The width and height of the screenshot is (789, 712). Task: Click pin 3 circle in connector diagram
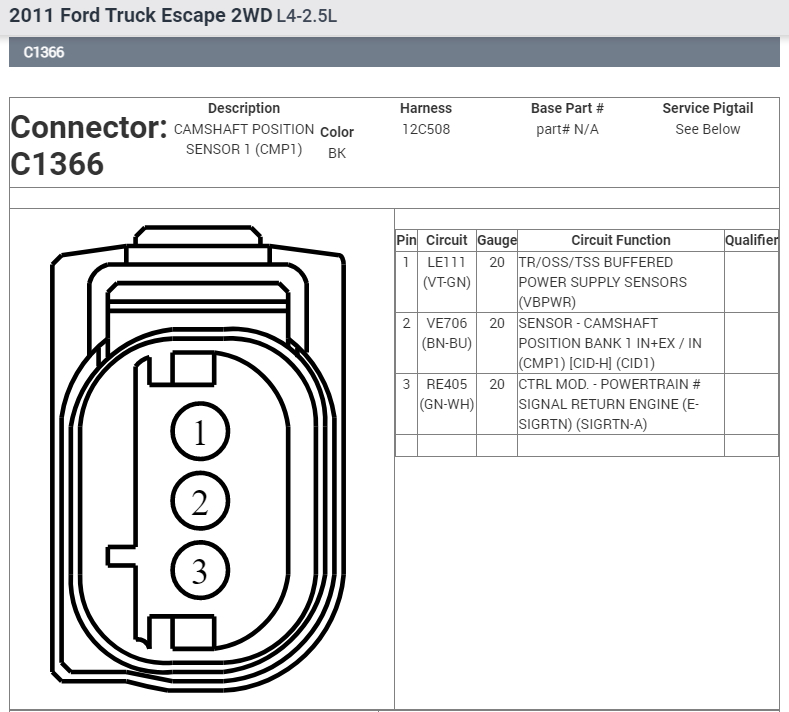(200, 570)
